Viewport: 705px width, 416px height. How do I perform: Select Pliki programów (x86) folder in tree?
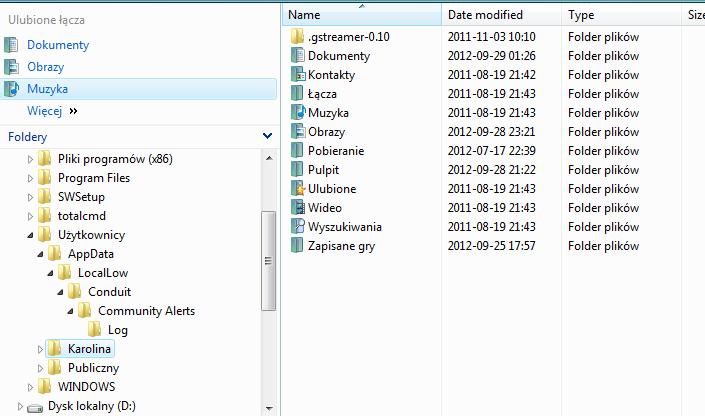tap(115, 159)
